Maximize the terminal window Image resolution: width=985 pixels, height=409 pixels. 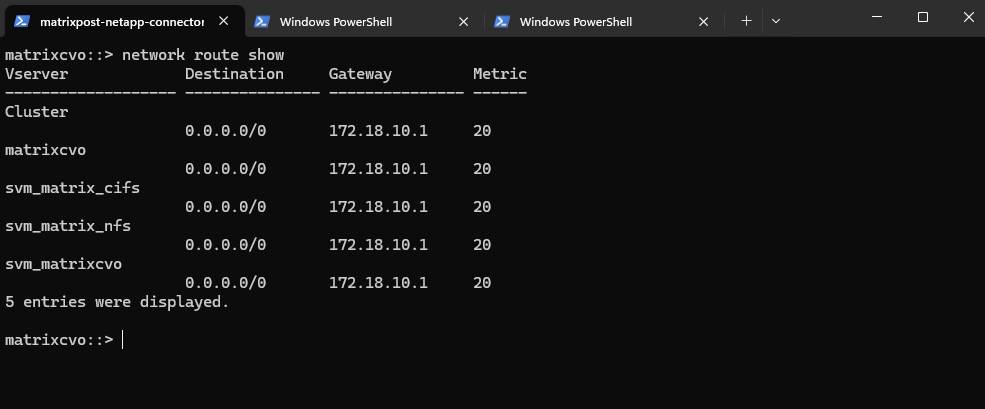923,17
